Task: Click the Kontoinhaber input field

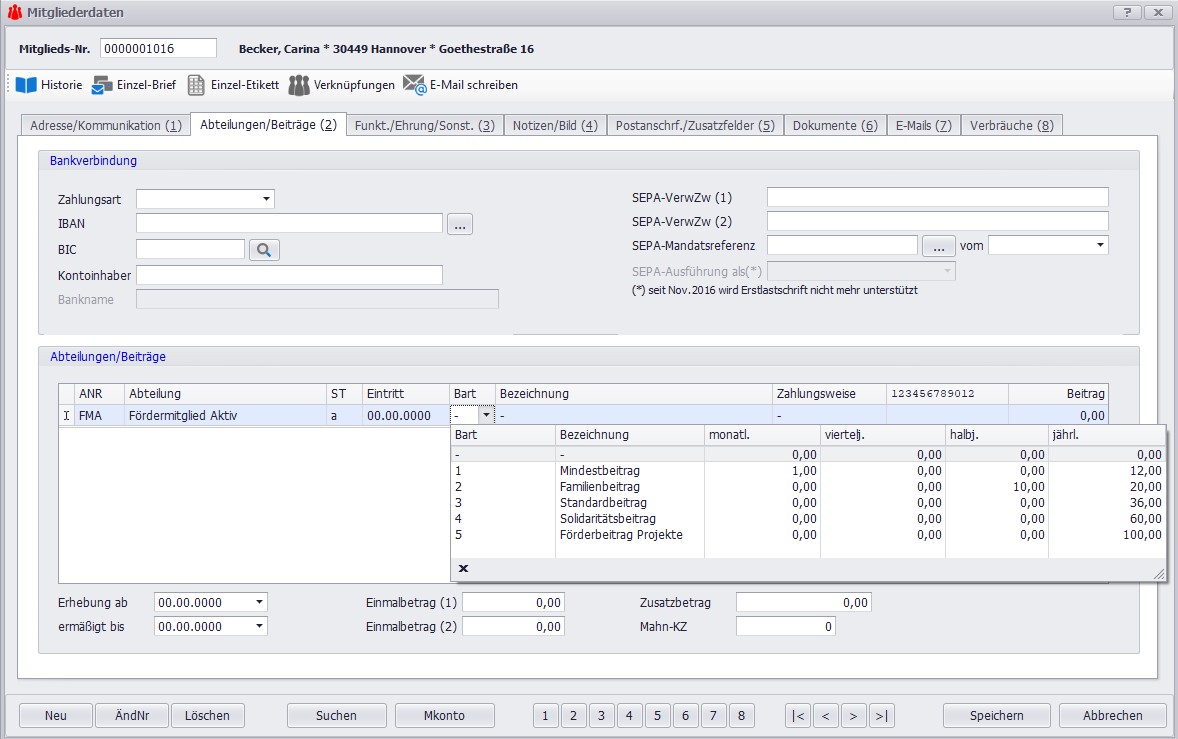Action: 289,275
